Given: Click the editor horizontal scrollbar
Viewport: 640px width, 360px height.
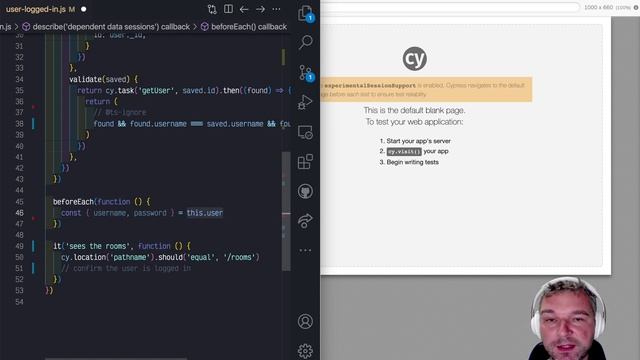Looking at the screenshot, I should (116, 358).
